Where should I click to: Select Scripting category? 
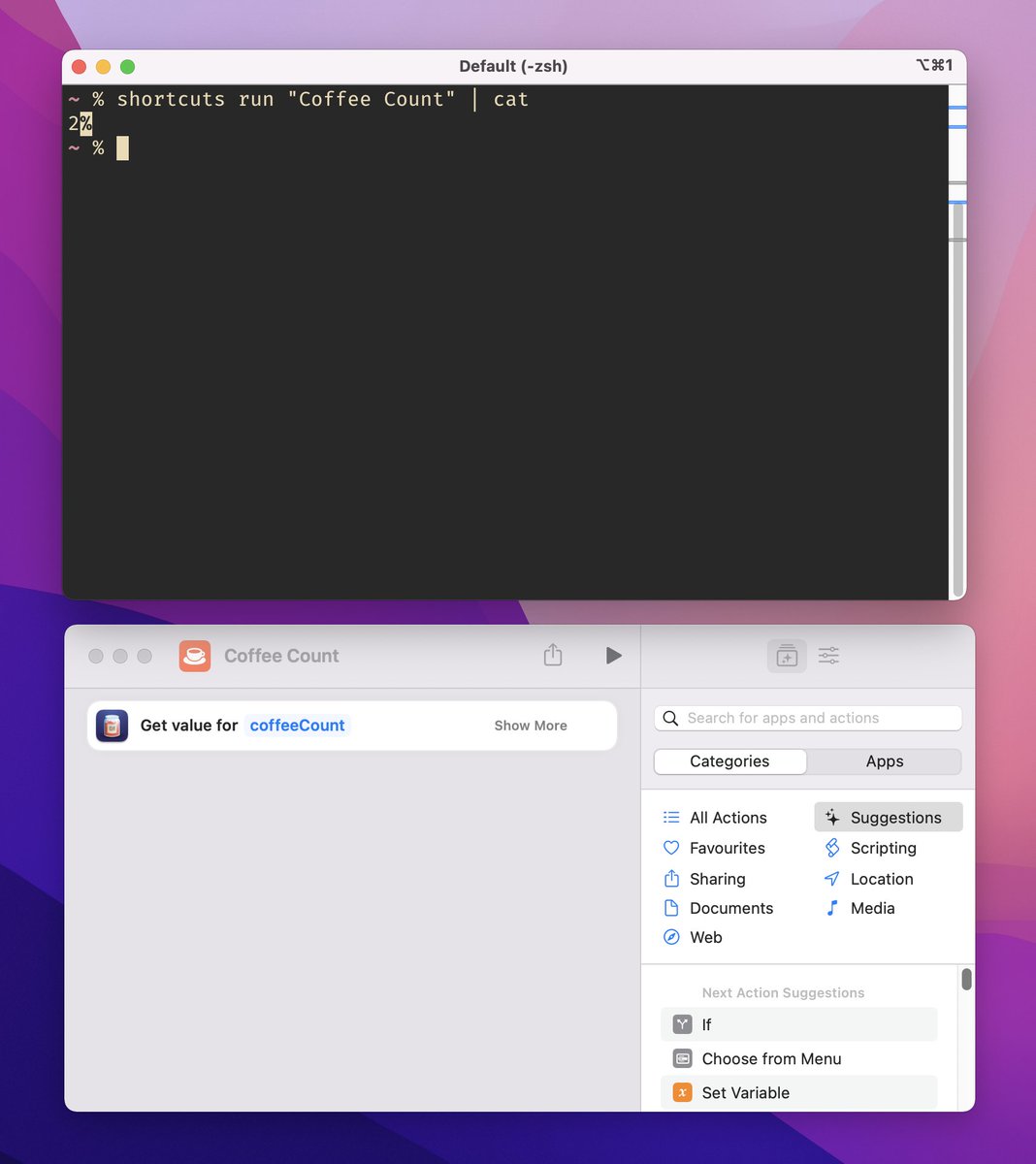884,848
